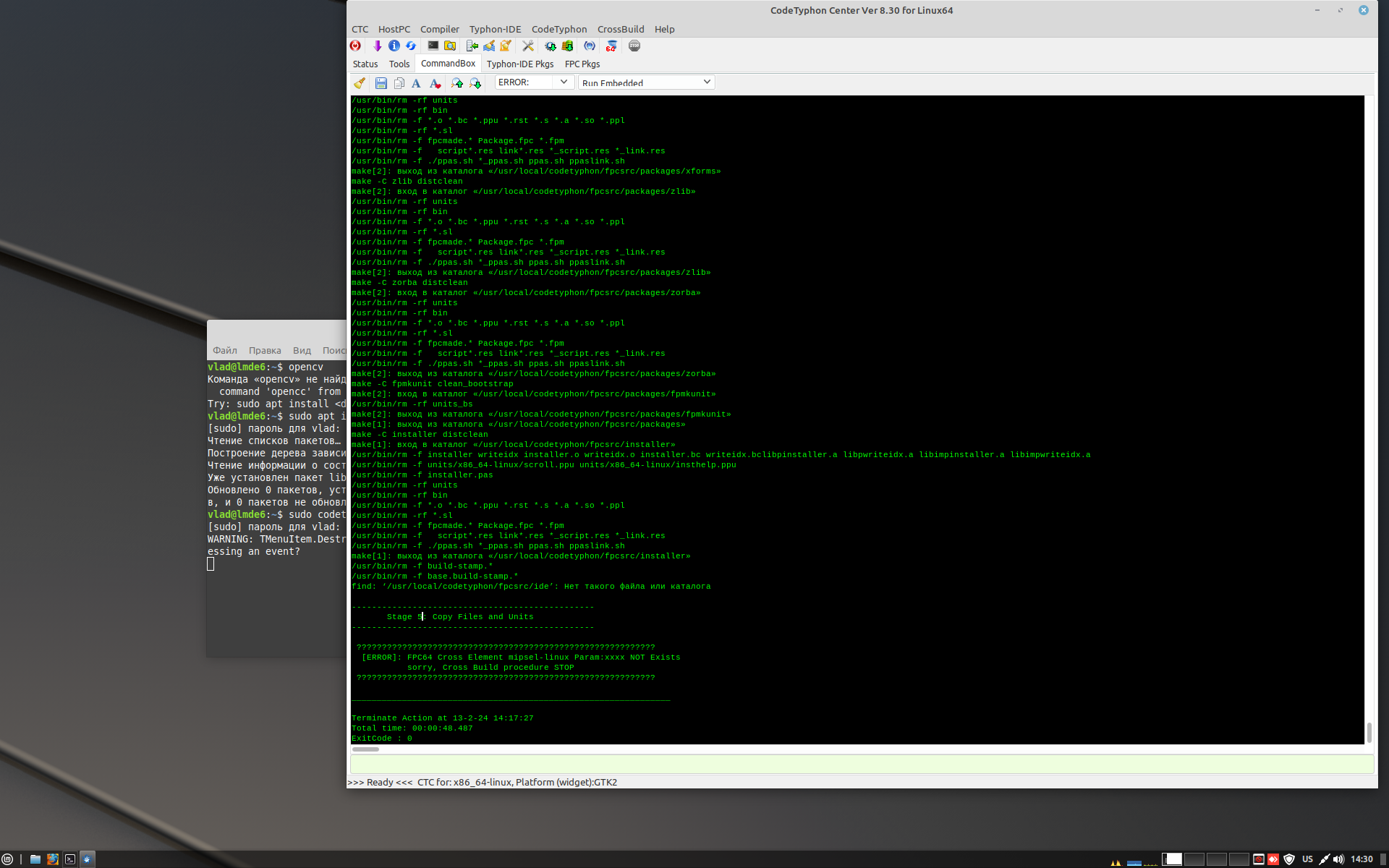
Task: Click the ExitCode : 0 line
Action: 382,739
